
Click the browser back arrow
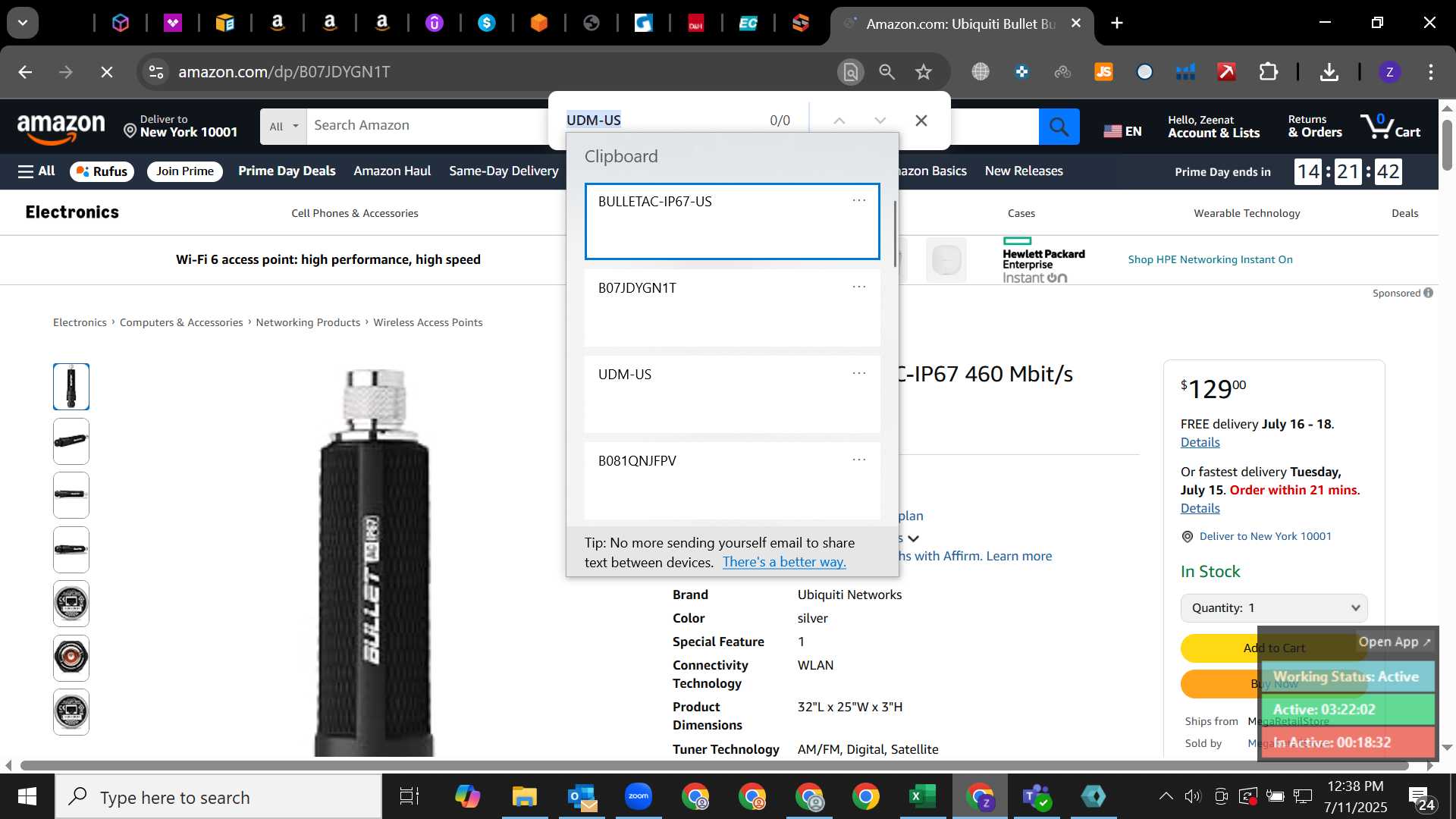[25, 72]
